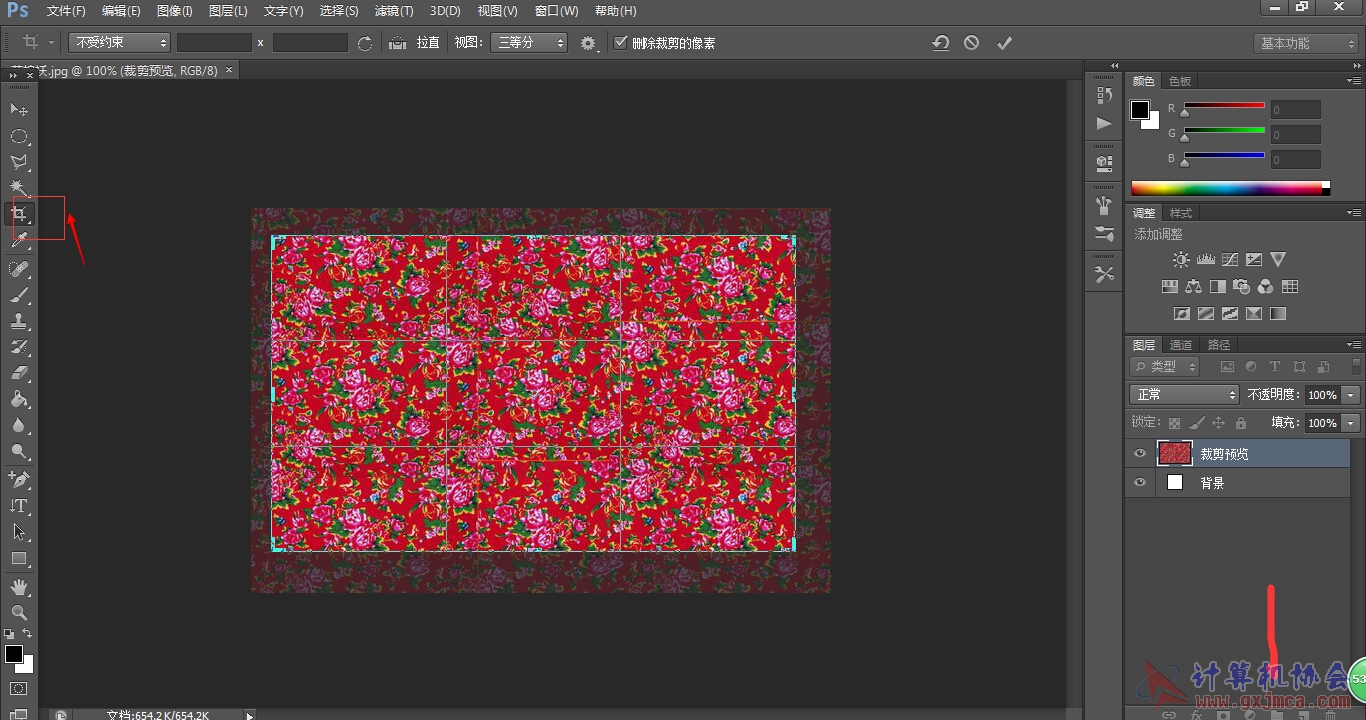Select the Elliptical Marquee tool
The height and width of the screenshot is (720, 1366).
(19, 136)
